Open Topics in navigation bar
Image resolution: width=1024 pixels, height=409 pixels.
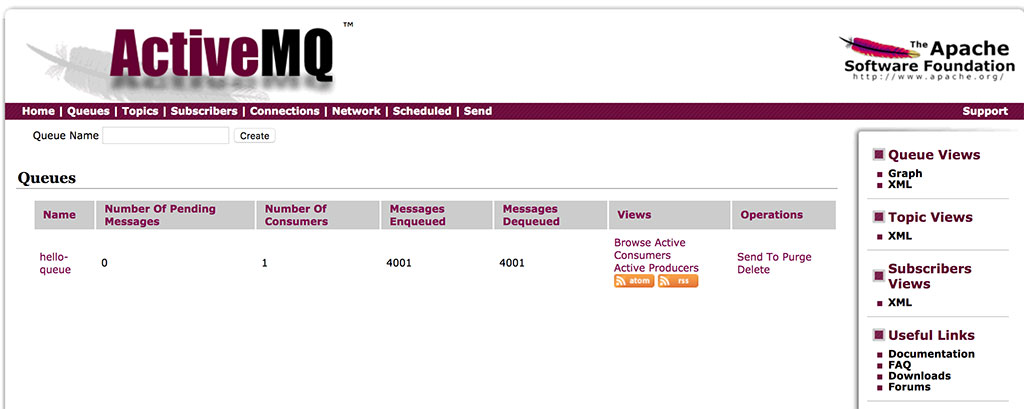(140, 111)
